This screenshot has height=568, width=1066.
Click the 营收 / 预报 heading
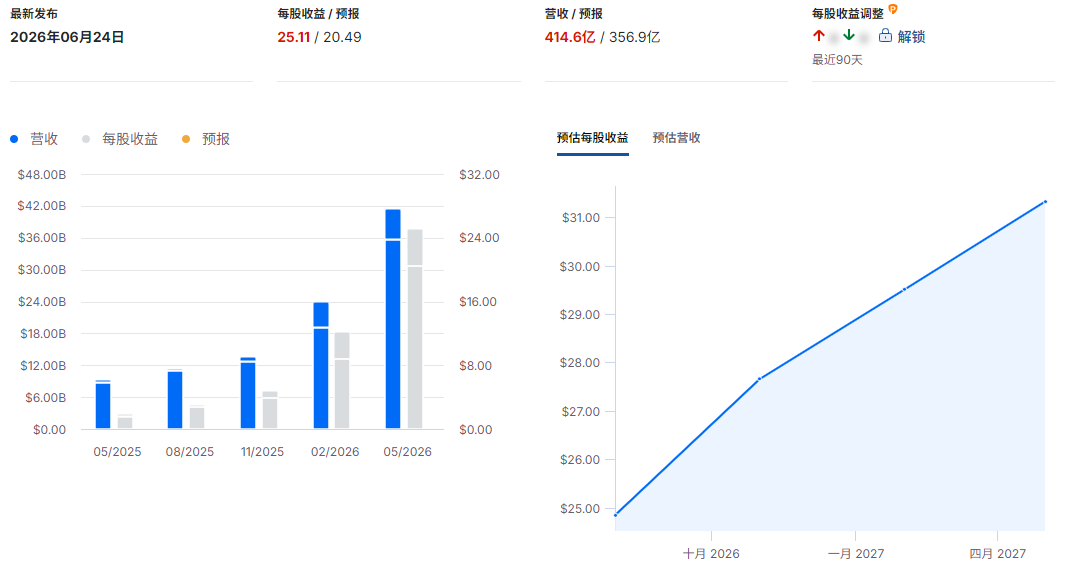point(573,14)
